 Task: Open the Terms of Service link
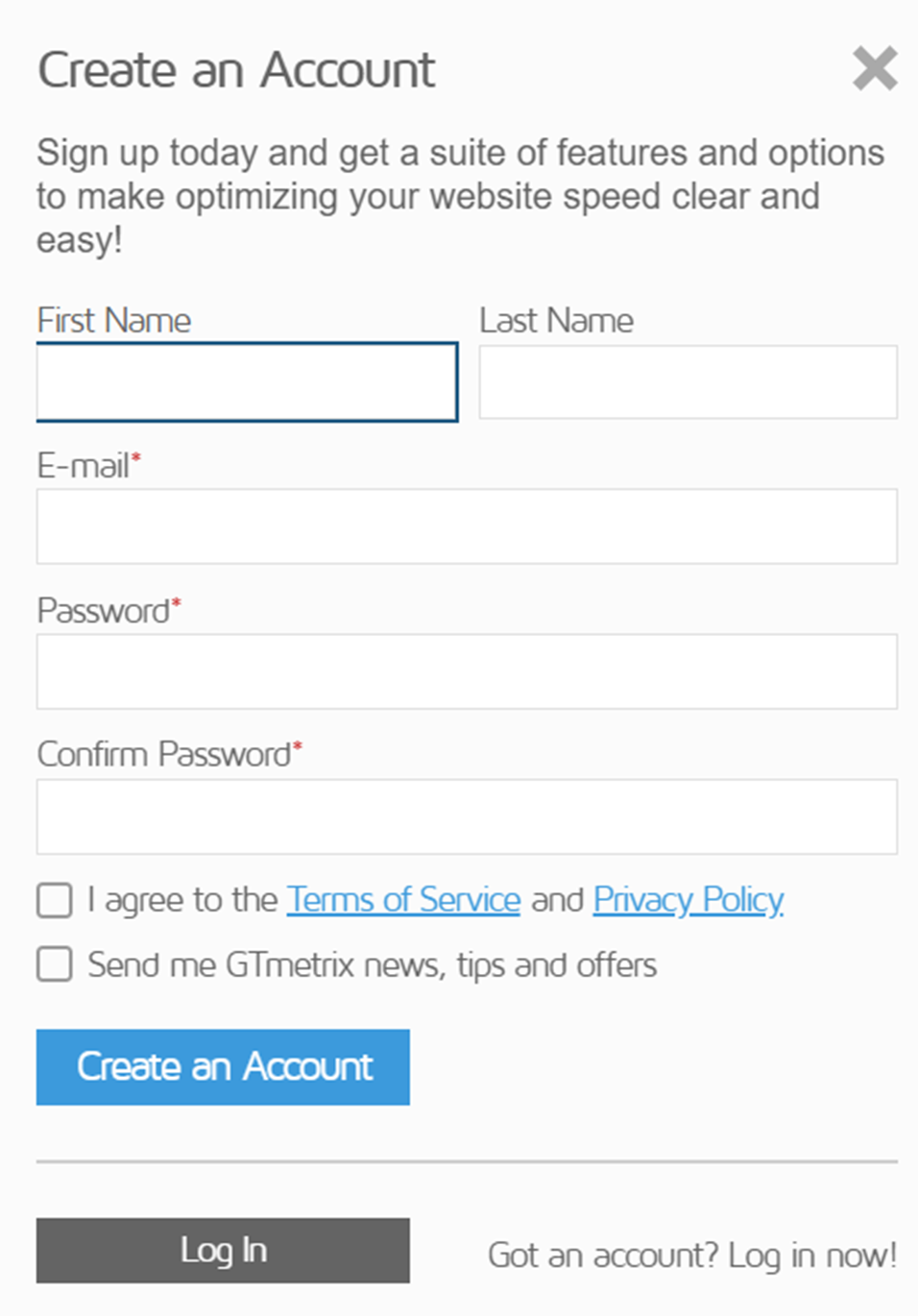click(x=403, y=900)
